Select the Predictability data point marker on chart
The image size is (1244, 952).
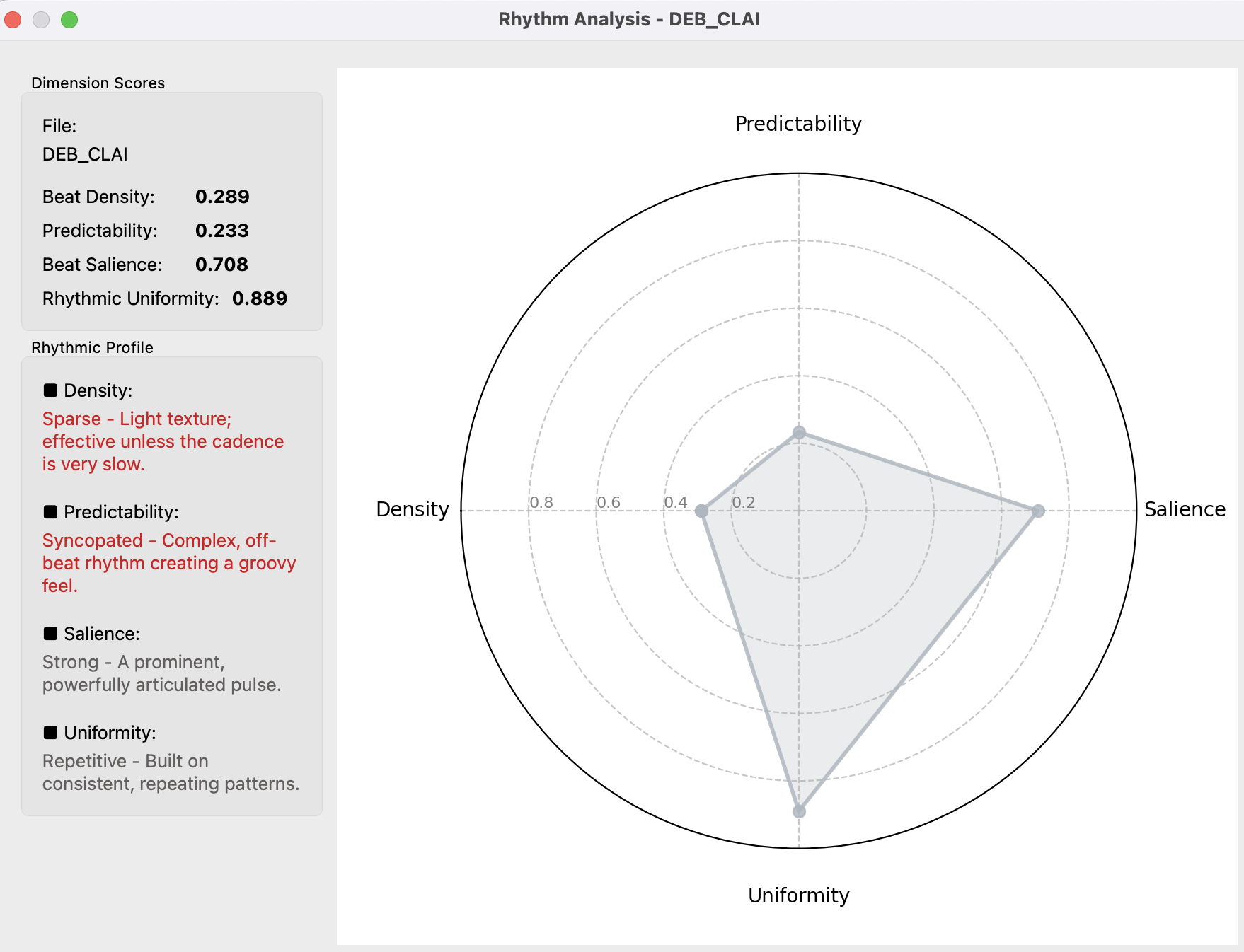[x=799, y=432]
